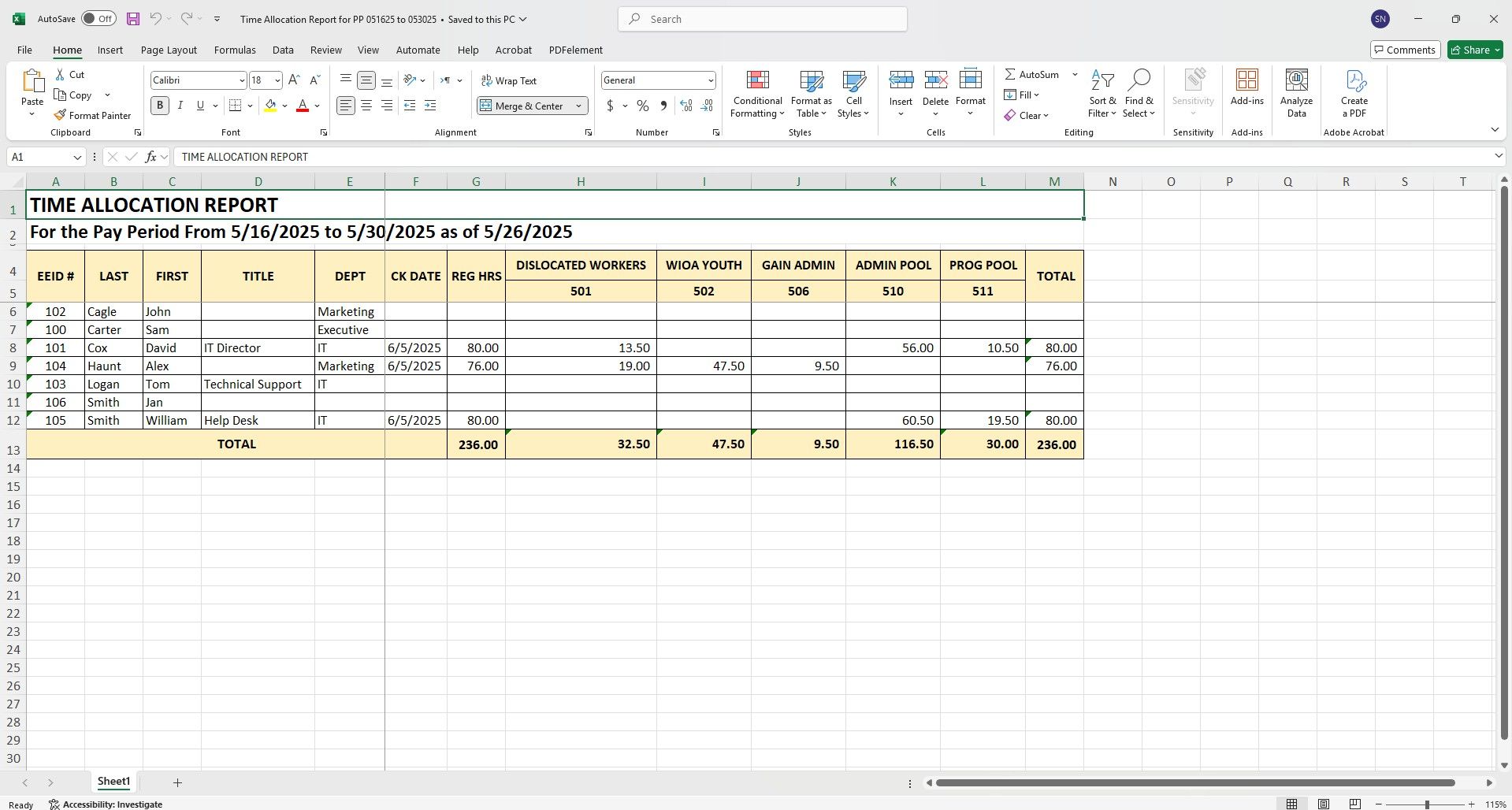Open the Number Format dropdown
This screenshot has height=810, width=1512.
[x=710, y=80]
